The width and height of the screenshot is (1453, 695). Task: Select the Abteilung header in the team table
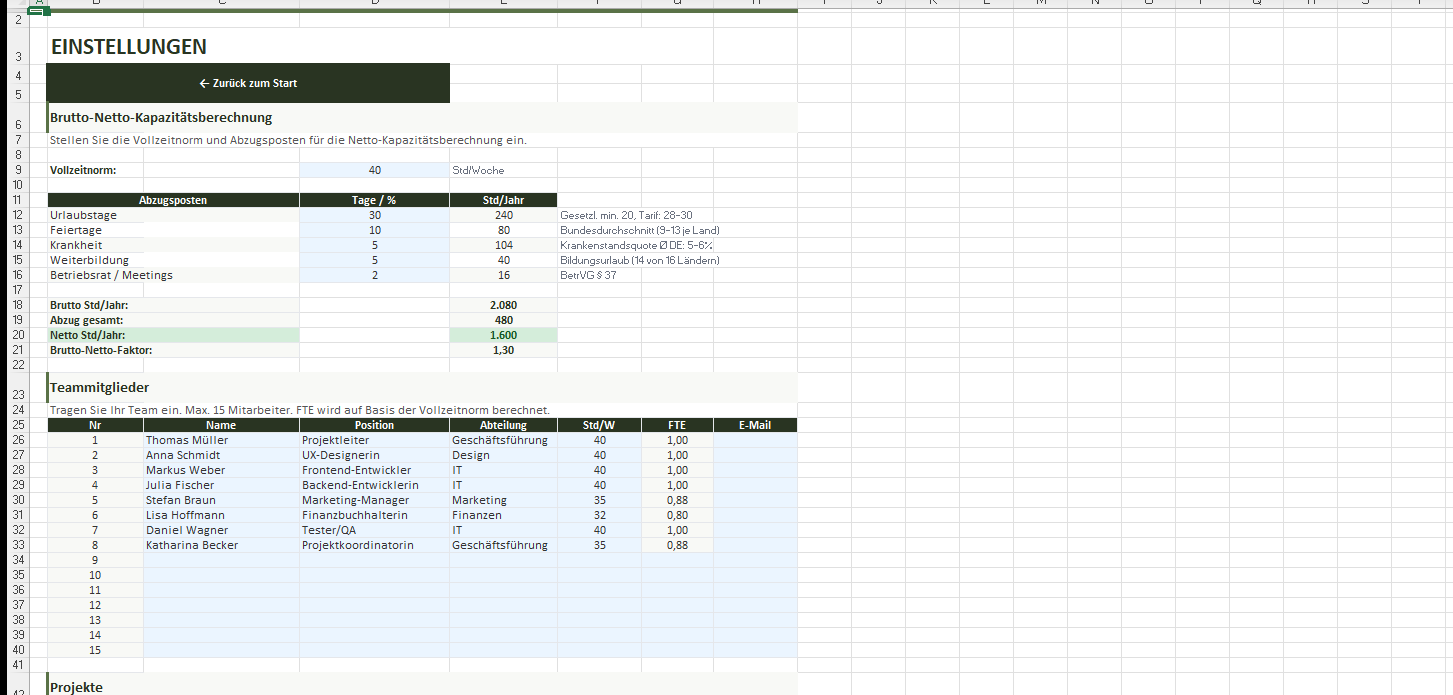(x=503, y=425)
